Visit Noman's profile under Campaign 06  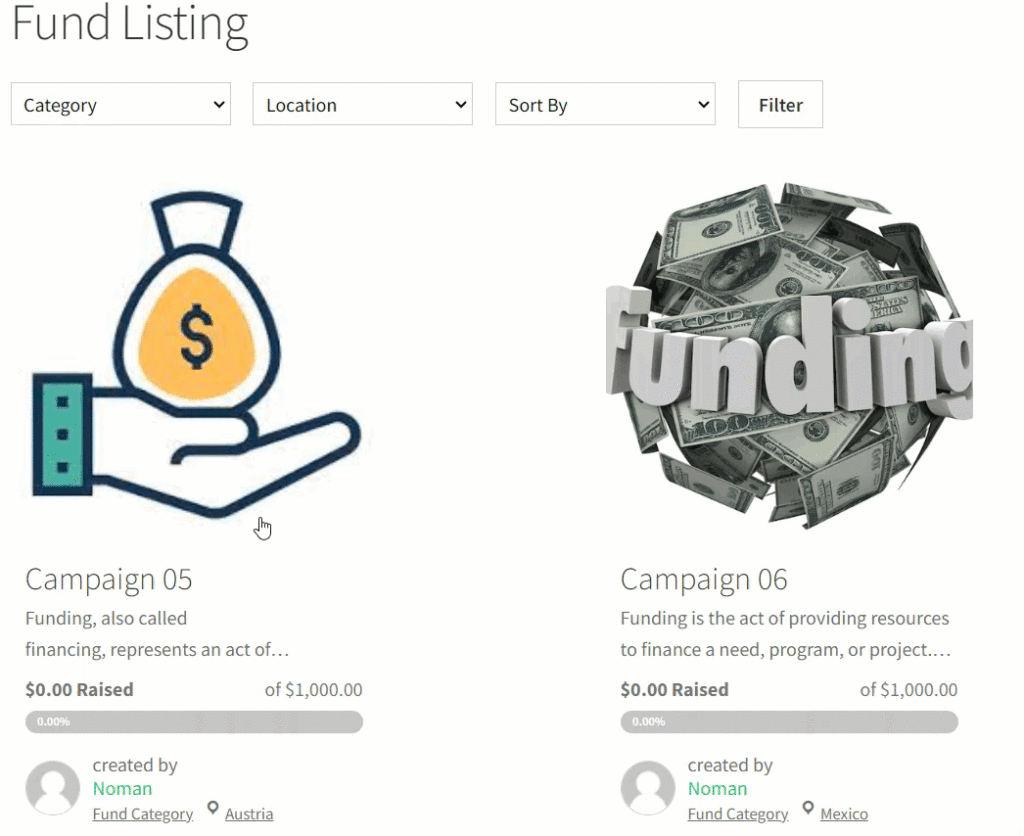718,789
